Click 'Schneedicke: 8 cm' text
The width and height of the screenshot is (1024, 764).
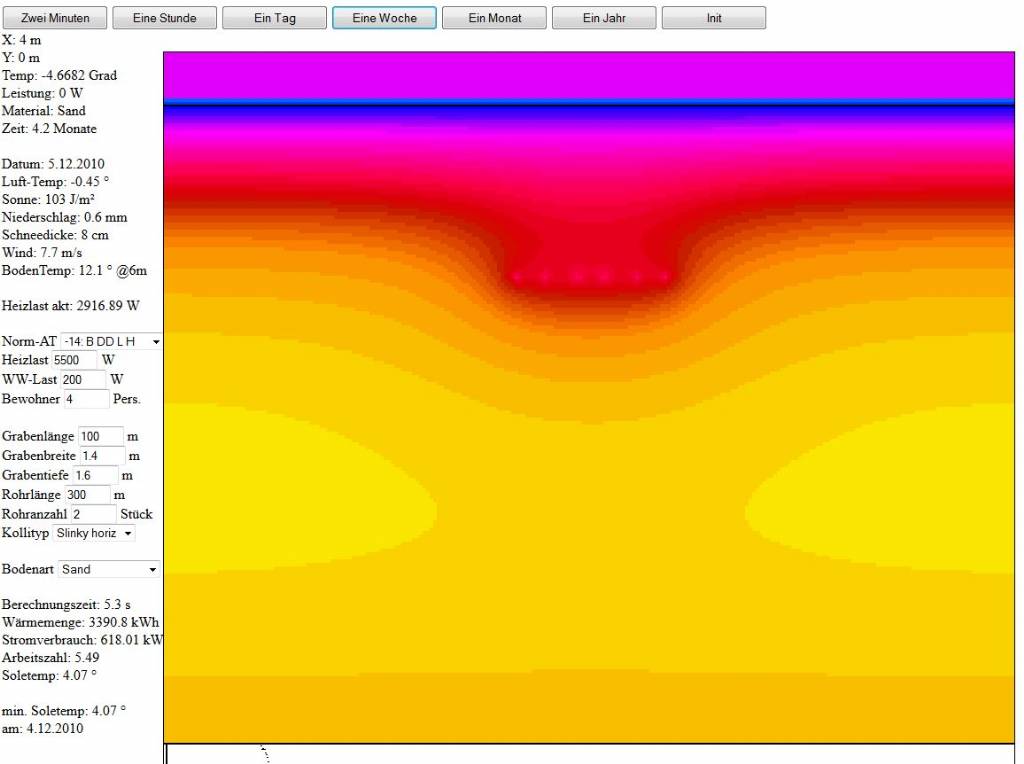(x=55, y=234)
